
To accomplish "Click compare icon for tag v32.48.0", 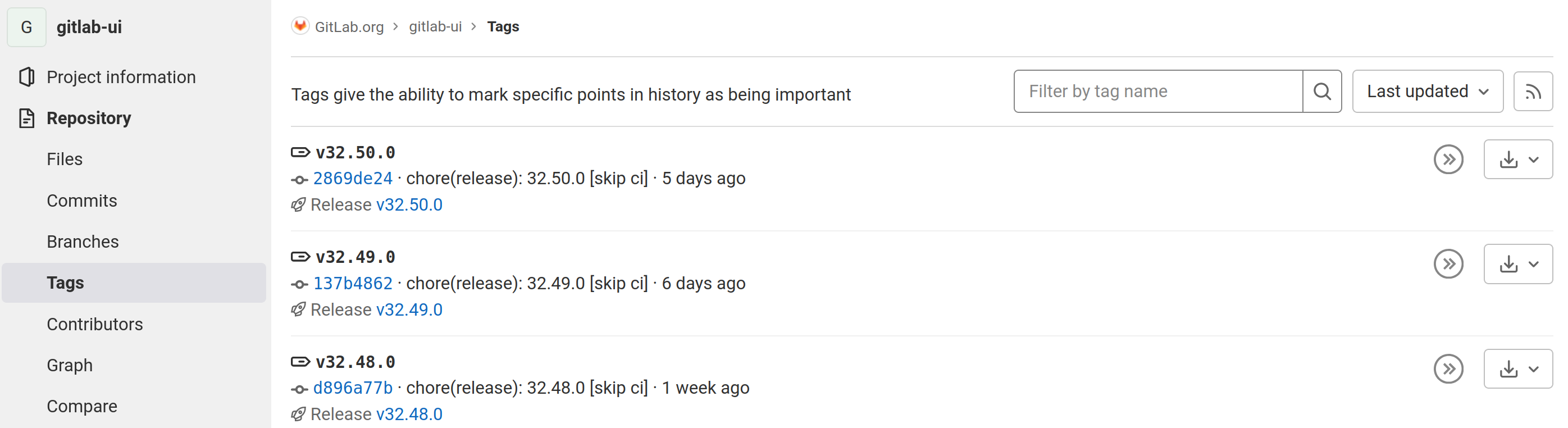I will click(1448, 369).
